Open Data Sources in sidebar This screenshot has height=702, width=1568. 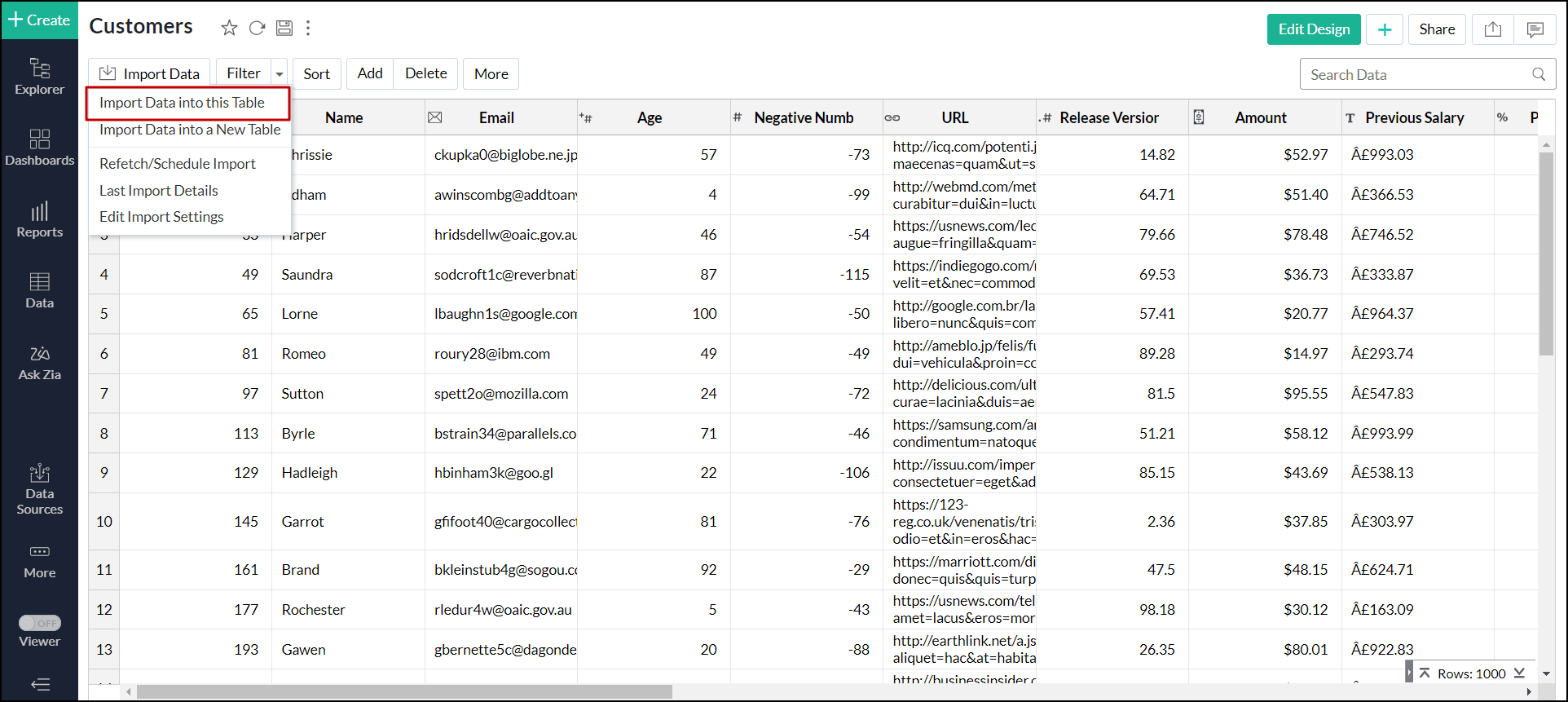39,490
